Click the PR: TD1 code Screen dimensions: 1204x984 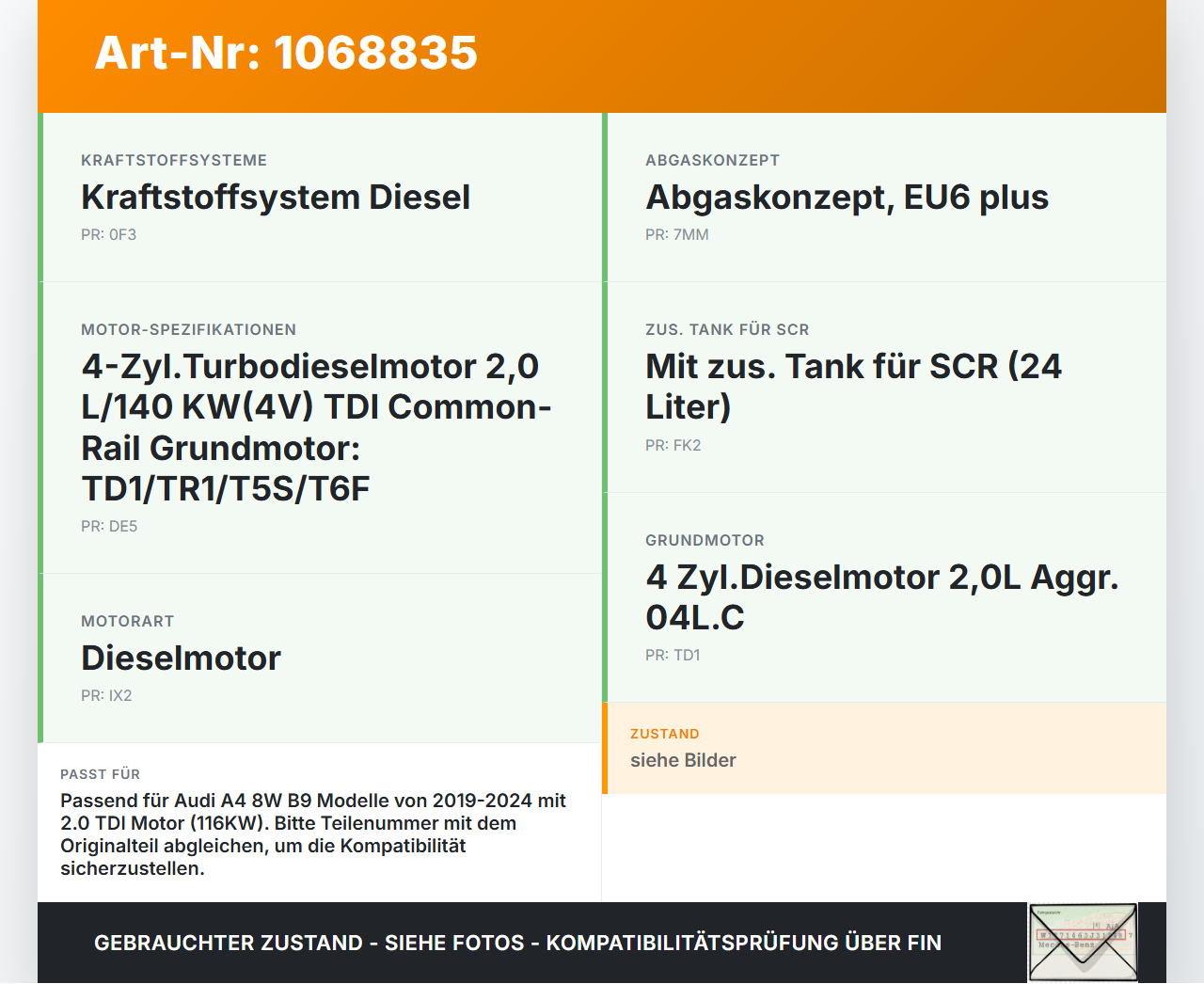click(x=673, y=656)
